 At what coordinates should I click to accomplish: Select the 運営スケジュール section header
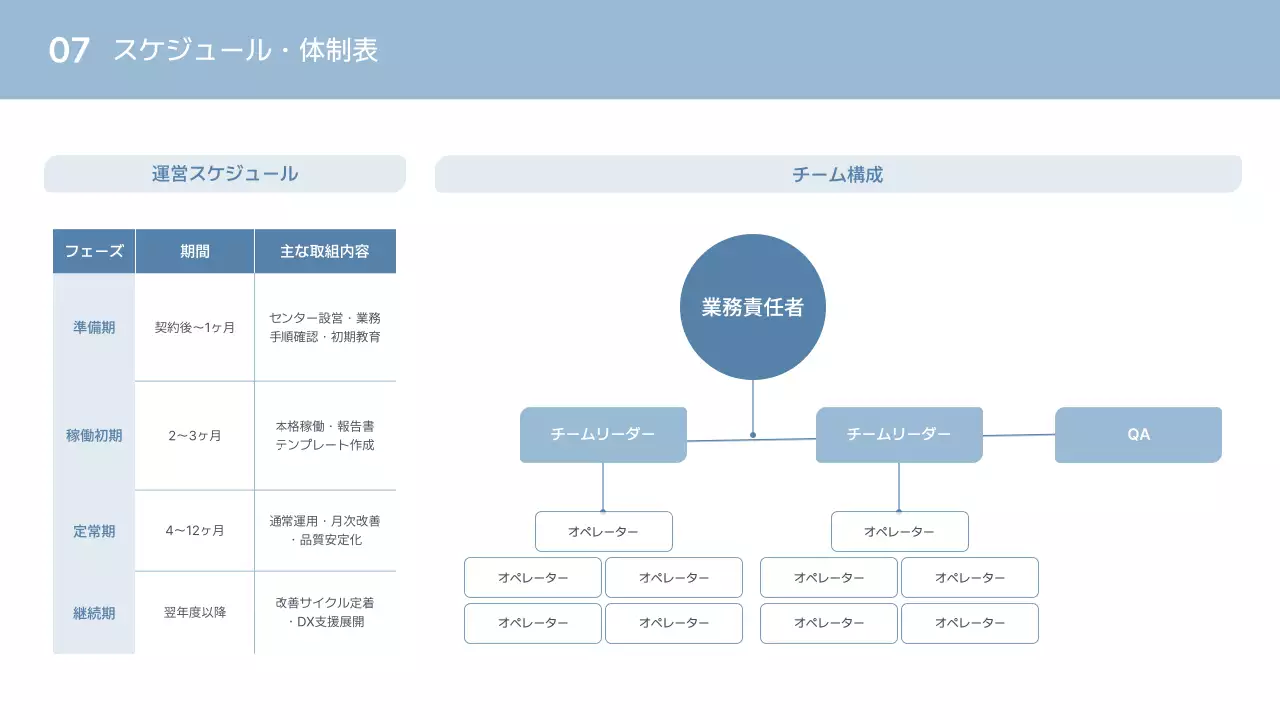click(x=224, y=173)
